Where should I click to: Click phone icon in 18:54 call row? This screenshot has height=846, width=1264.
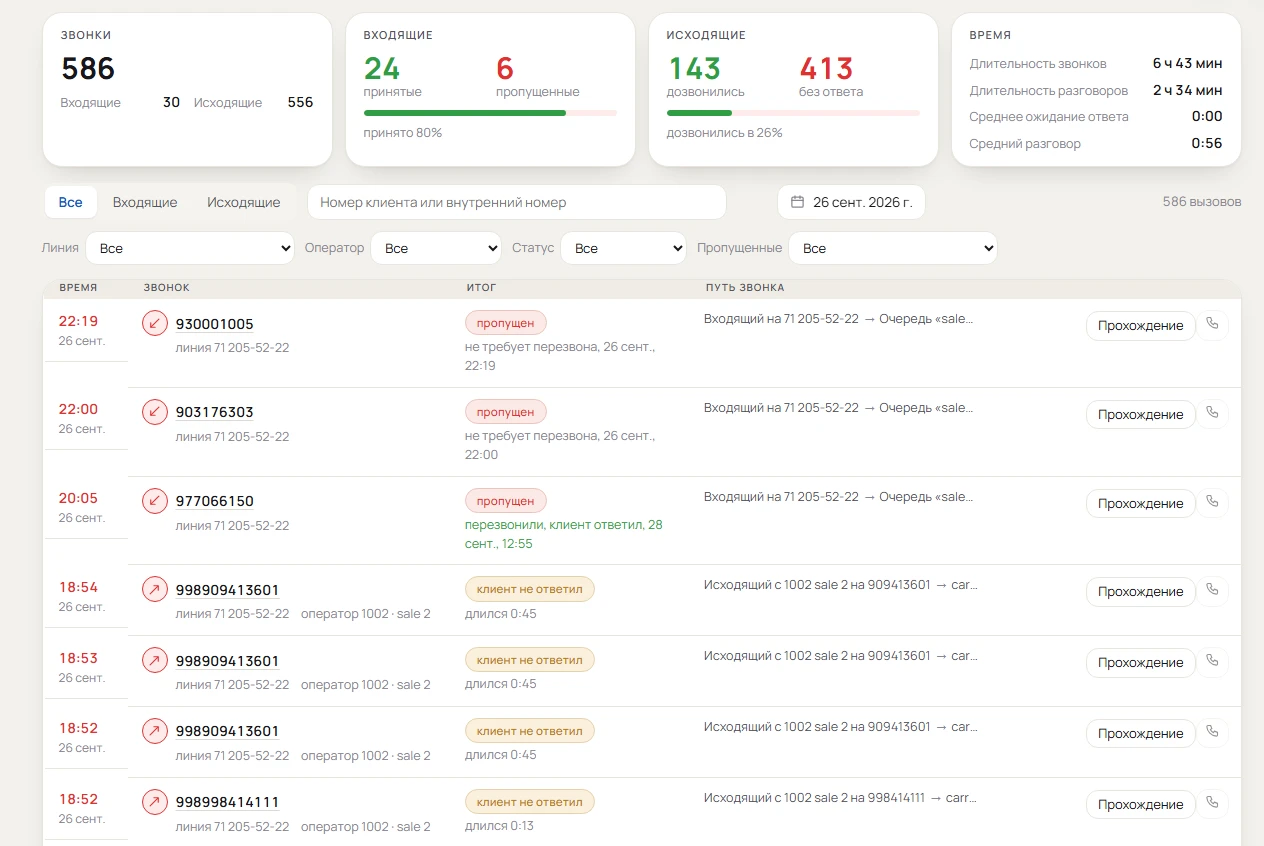pyautogui.click(x=1213, y=591)
